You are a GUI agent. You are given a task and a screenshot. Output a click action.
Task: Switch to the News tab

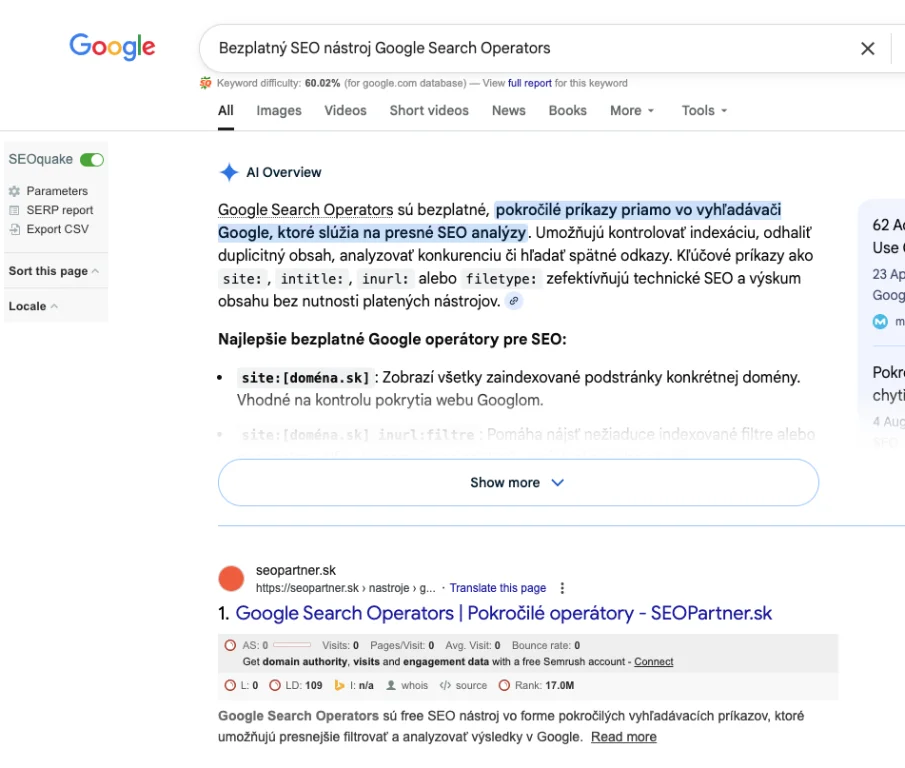coord(508,111)
